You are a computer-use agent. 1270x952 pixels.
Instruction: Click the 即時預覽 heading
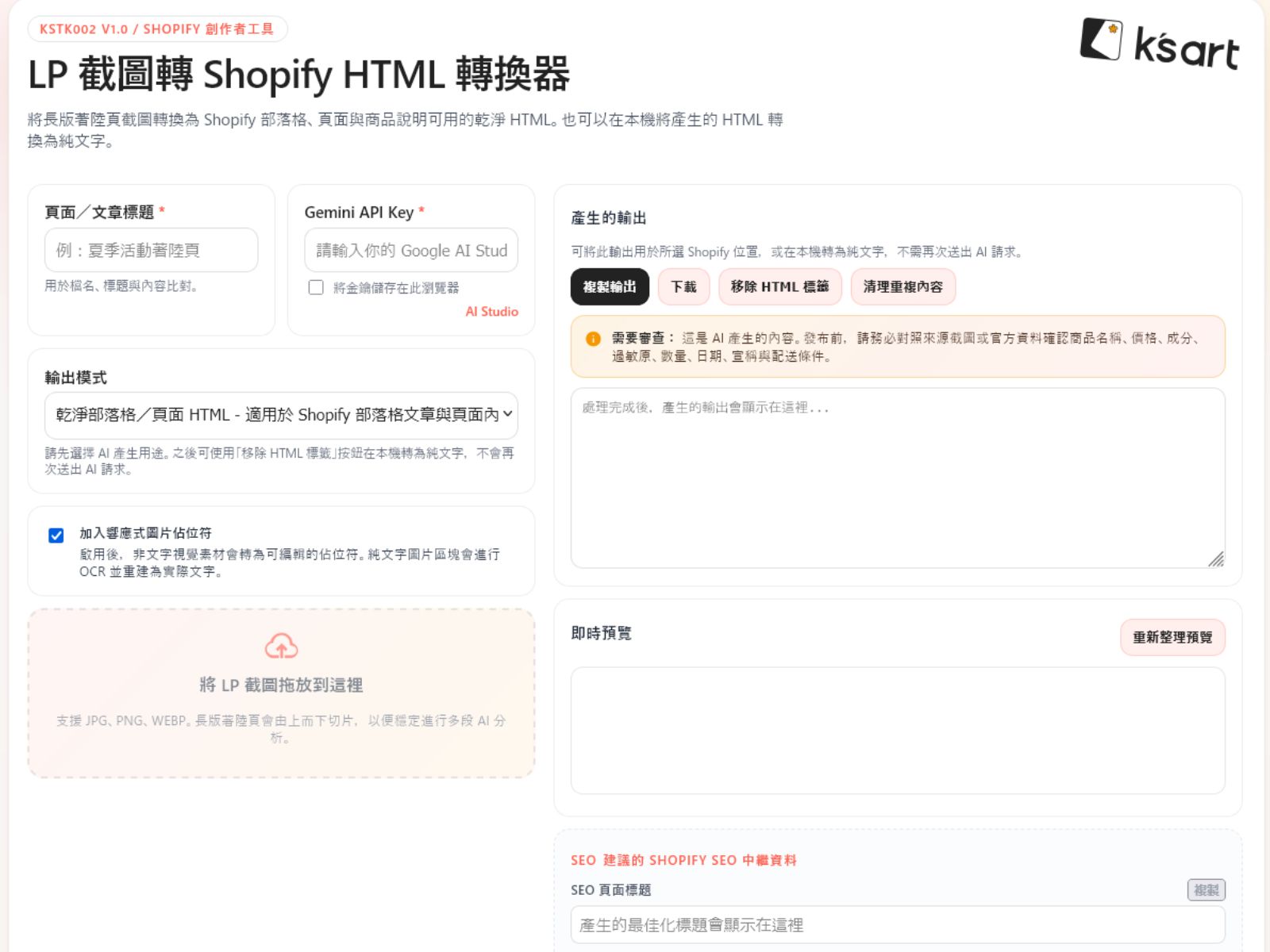601,633
